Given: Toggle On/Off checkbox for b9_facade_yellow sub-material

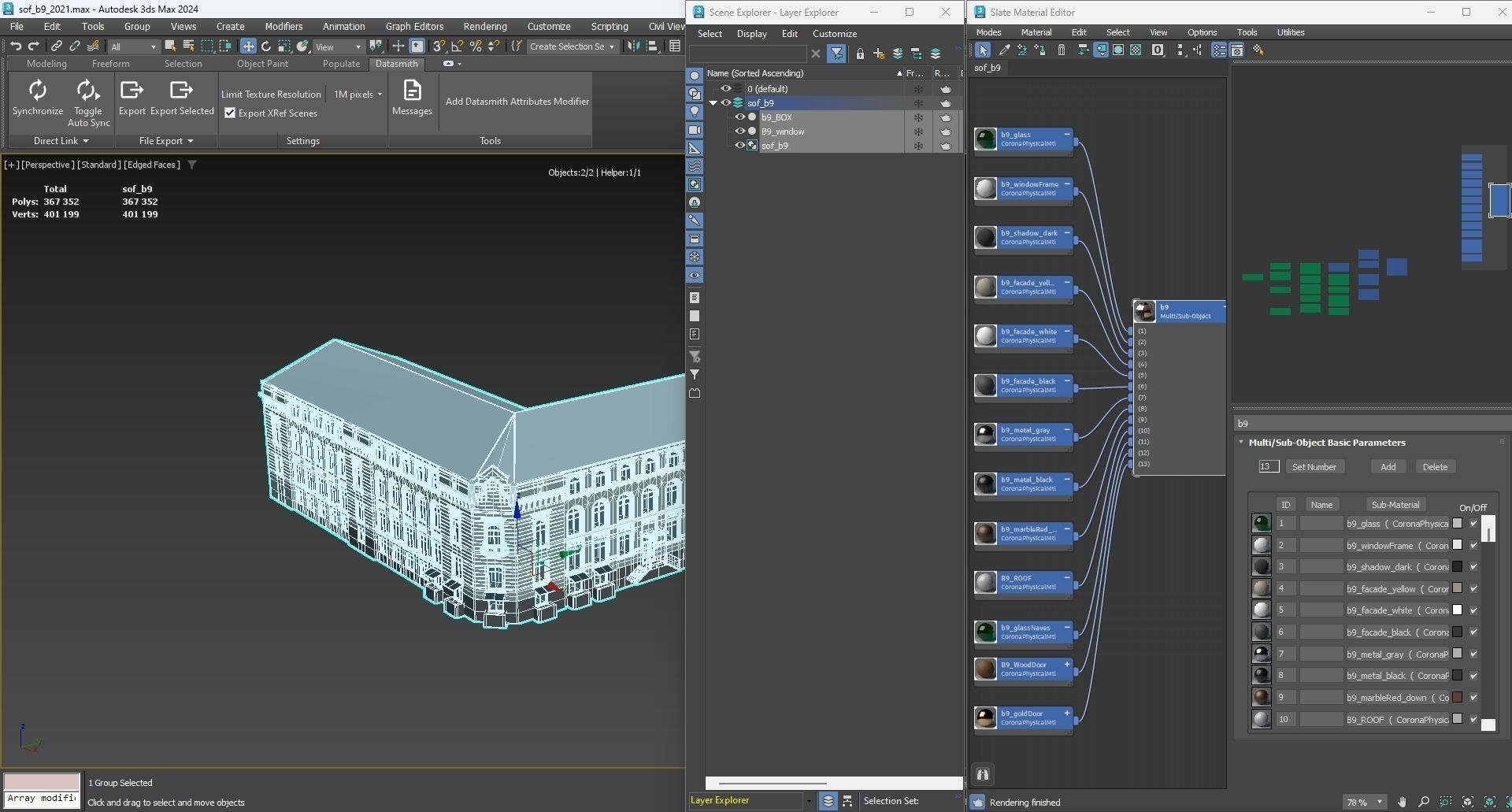Looking at the screenshot, I should [1473, 588].
